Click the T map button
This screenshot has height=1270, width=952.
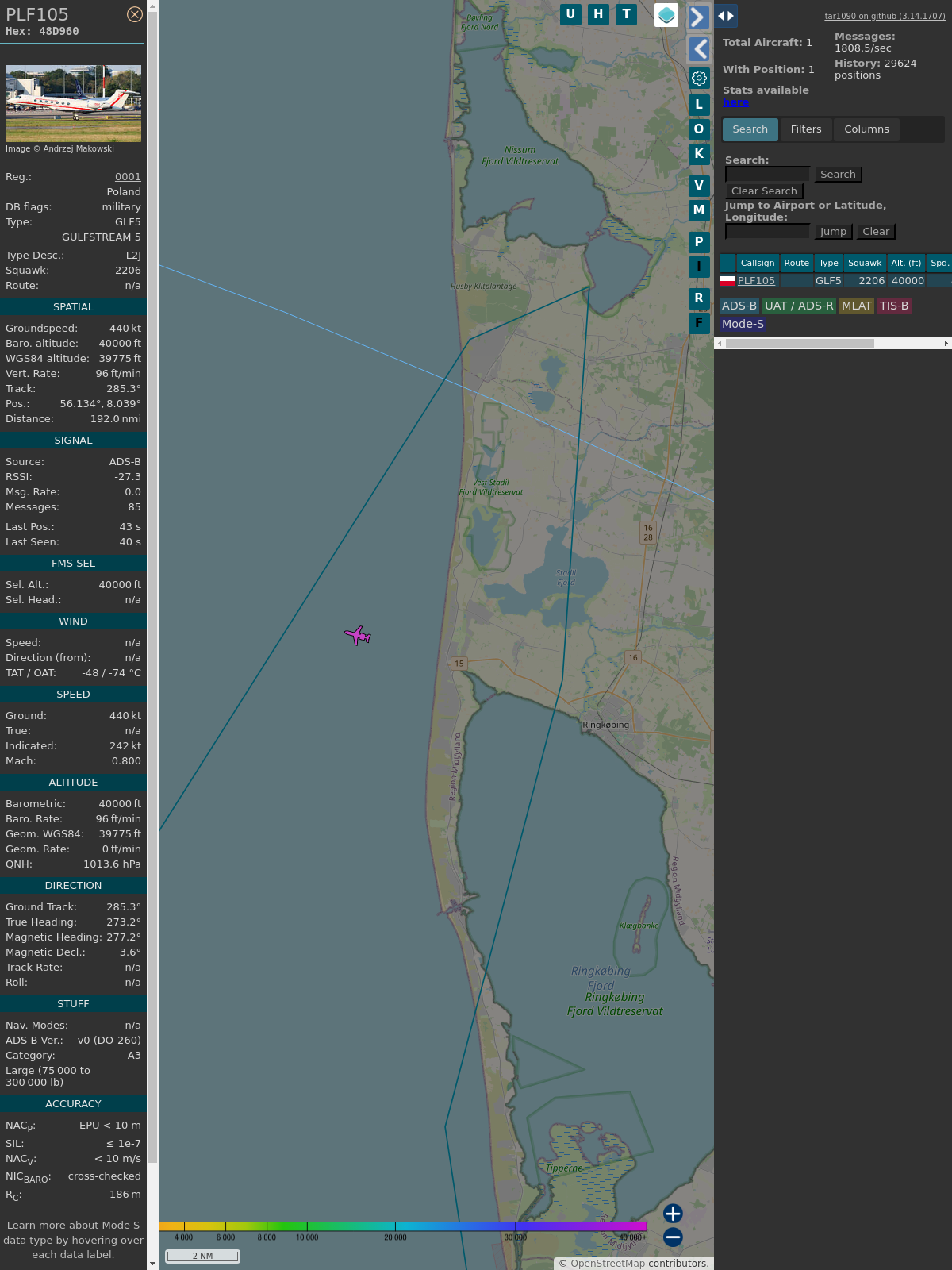click(627, 14)
